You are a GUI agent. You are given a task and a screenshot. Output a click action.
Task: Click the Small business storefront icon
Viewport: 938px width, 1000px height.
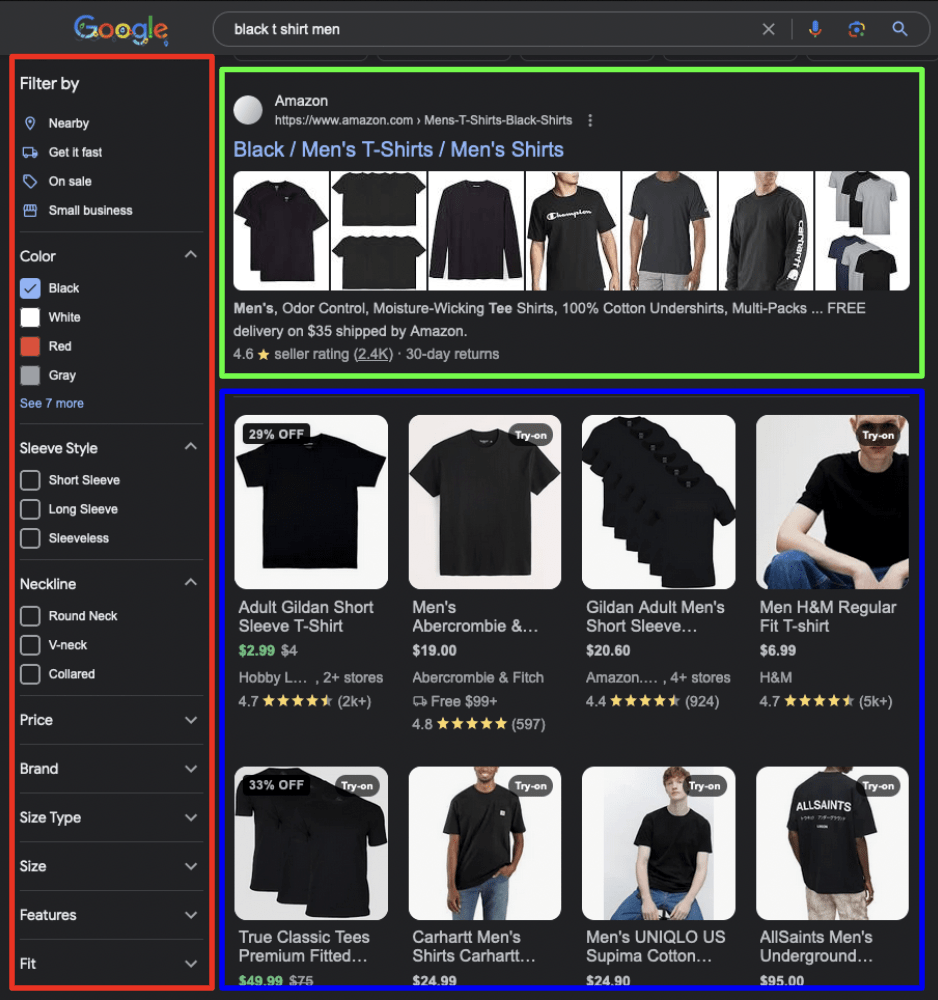point(31,210)
